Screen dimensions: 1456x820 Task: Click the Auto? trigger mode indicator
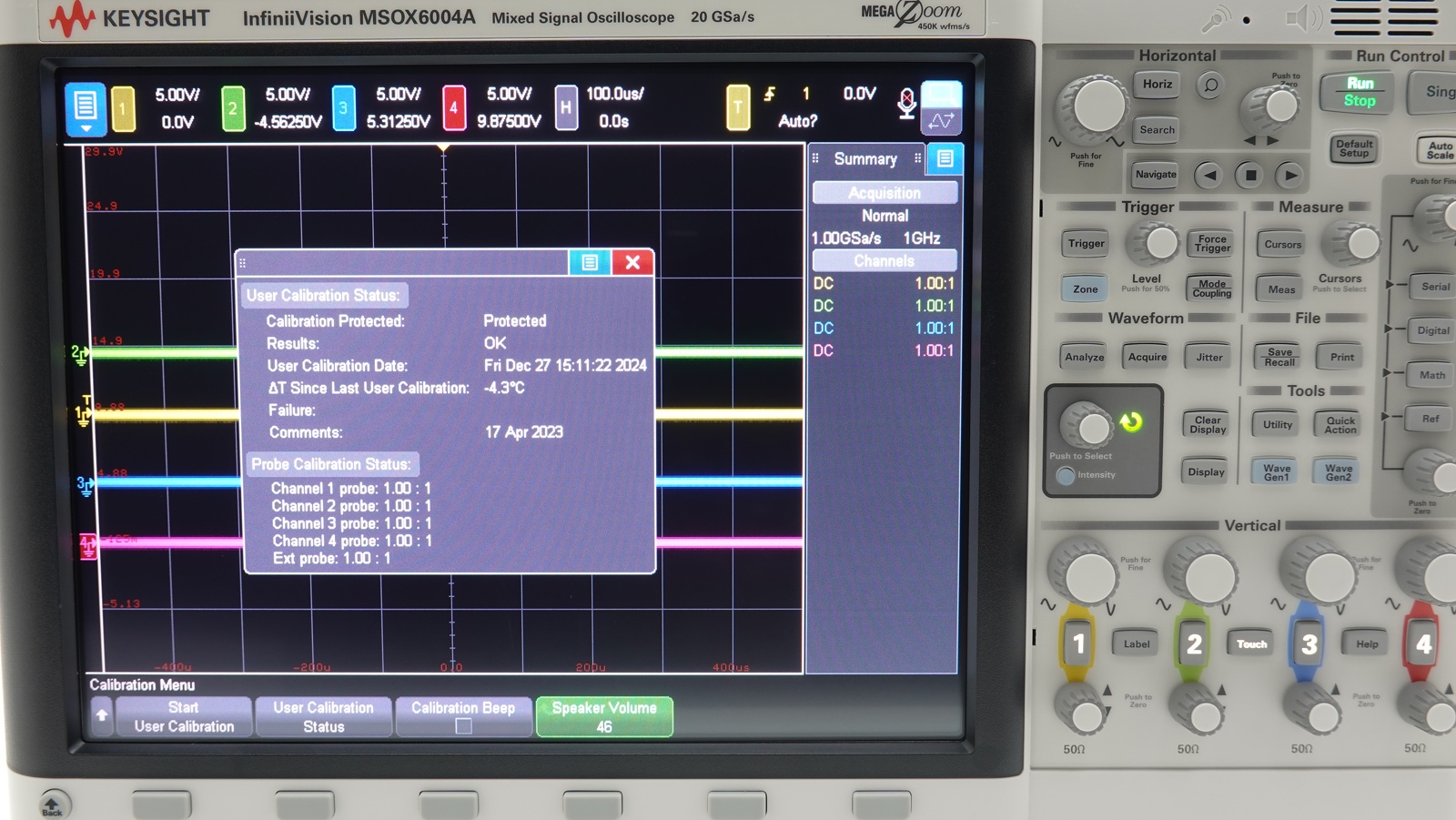click(798, 121)
